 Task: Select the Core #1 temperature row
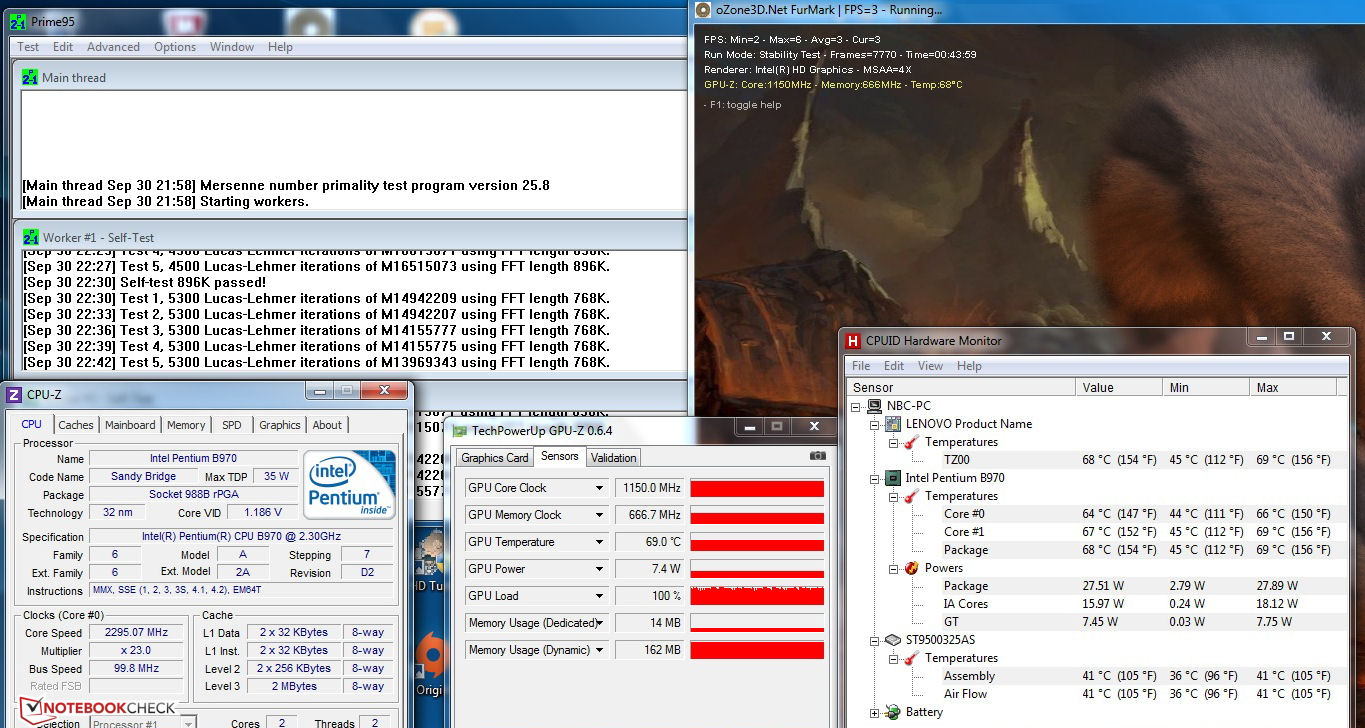[x=1095, y=532]
